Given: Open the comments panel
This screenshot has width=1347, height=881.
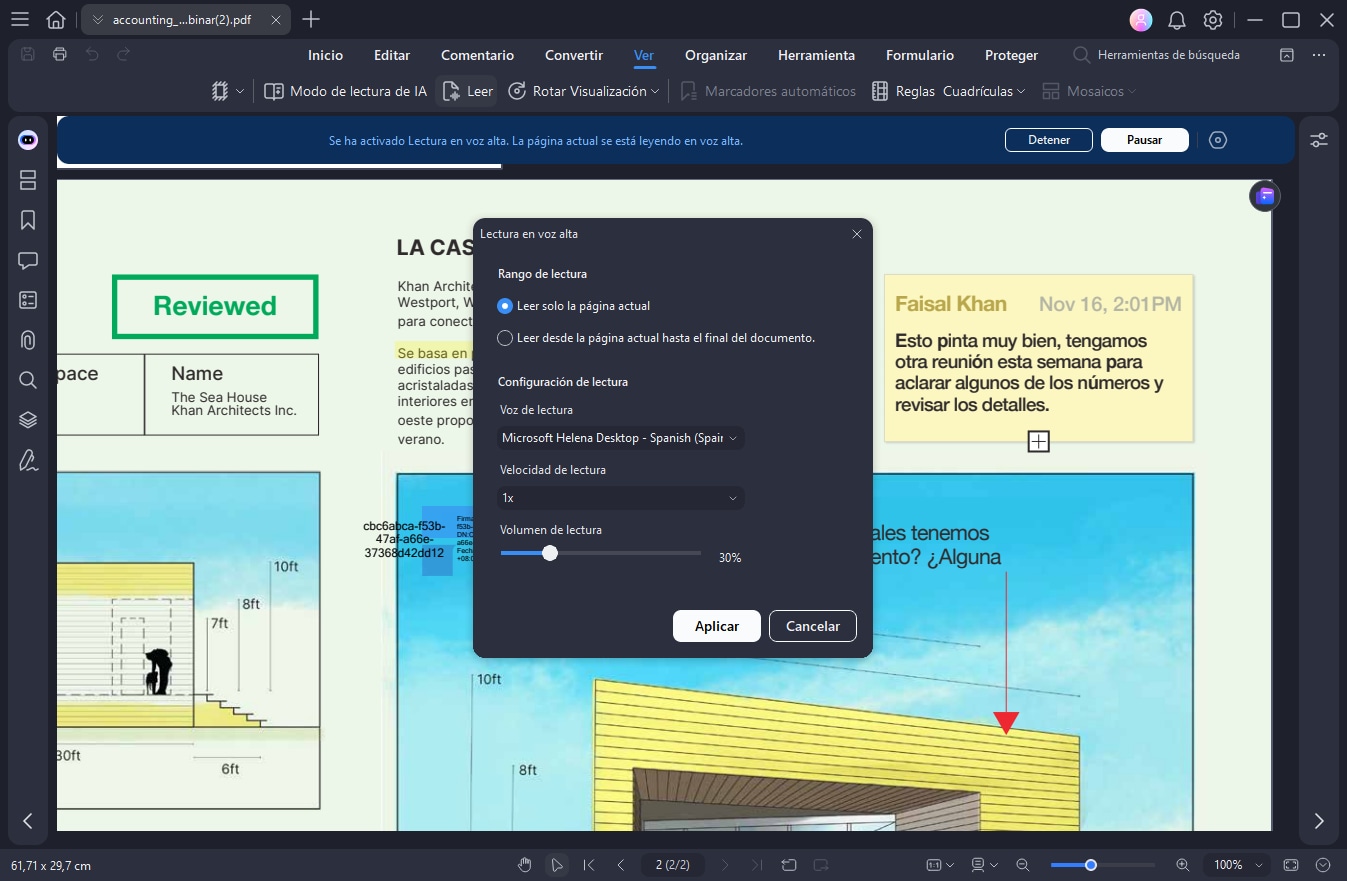Looking at the screenshot, I should pos(28,261).
